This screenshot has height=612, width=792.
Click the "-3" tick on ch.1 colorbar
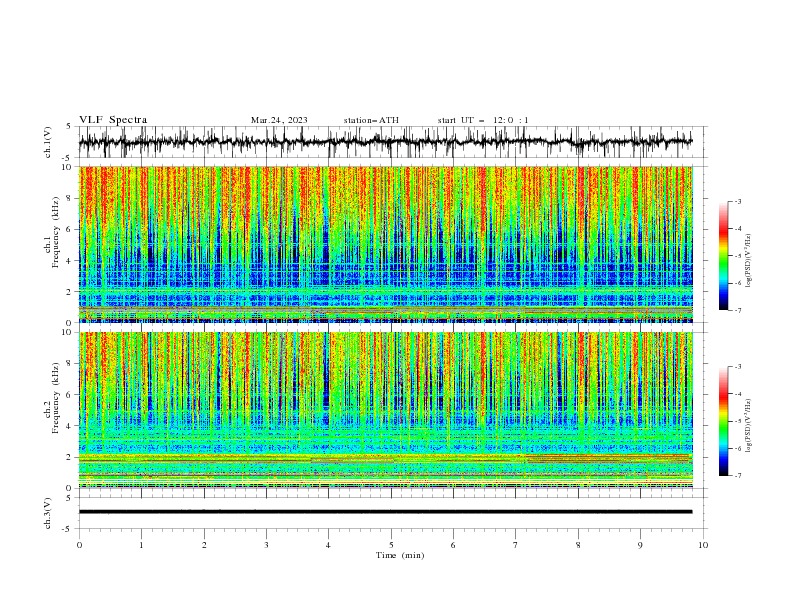click(x=737, y=201)
